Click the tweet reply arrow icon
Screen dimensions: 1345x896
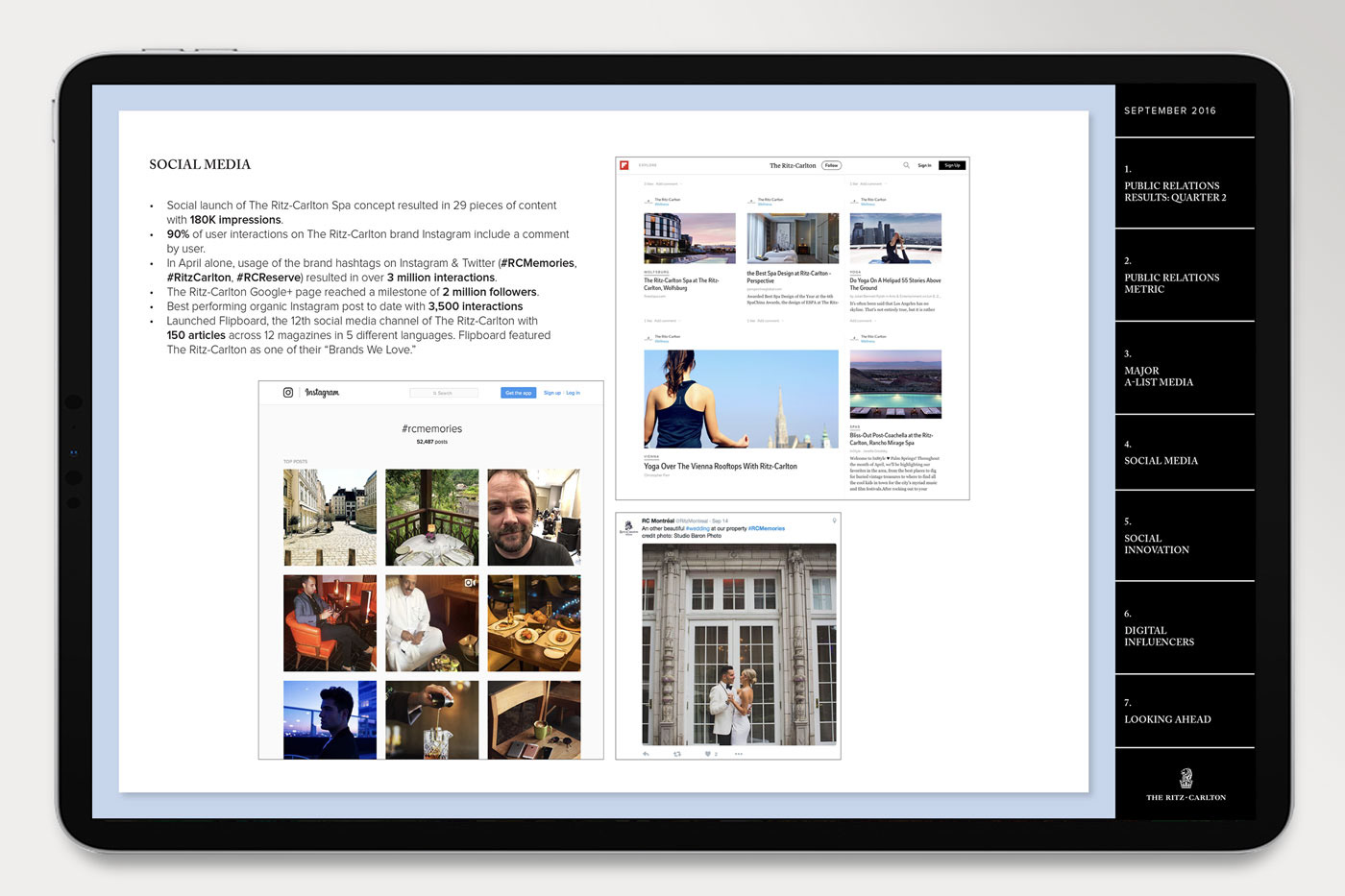(646, 754)
